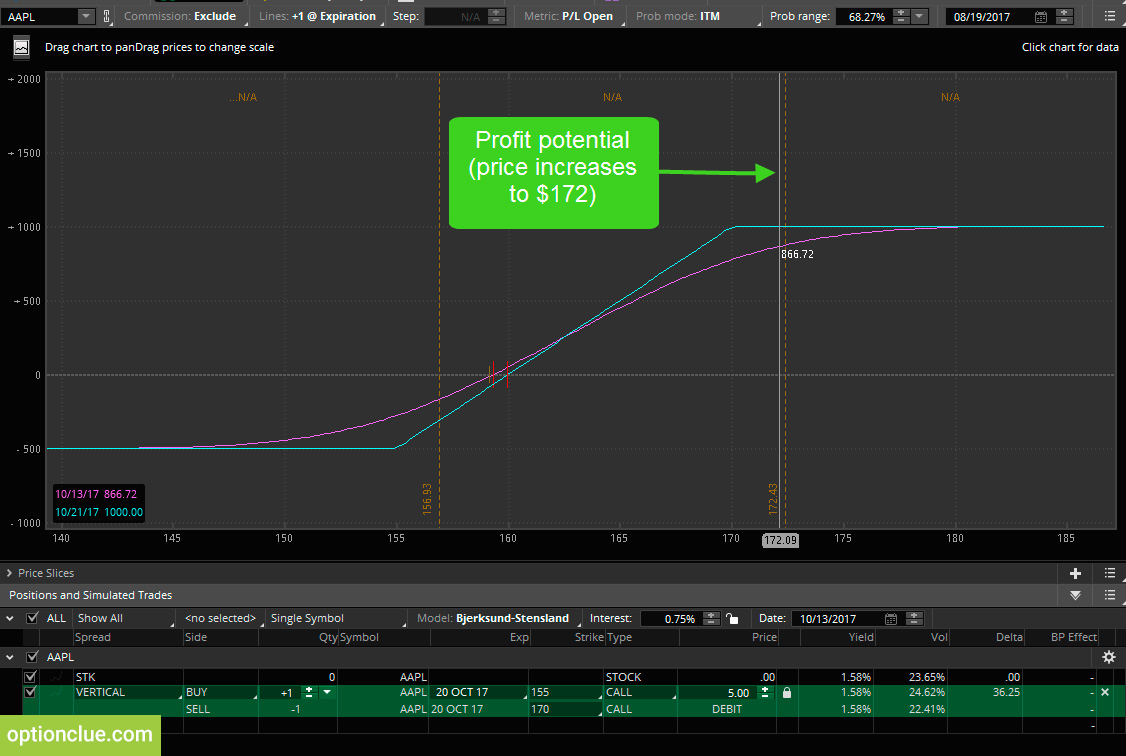Open the calendar for the 10/13/2017 date
Viewport: 1126px width, 756px height.
[x=891, y=618]
